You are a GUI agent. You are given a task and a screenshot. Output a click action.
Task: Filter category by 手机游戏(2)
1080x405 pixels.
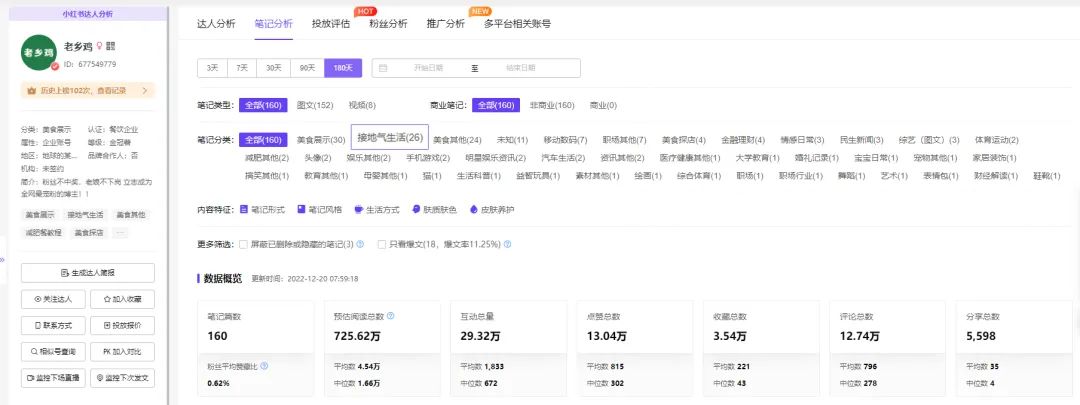point(428,158)
